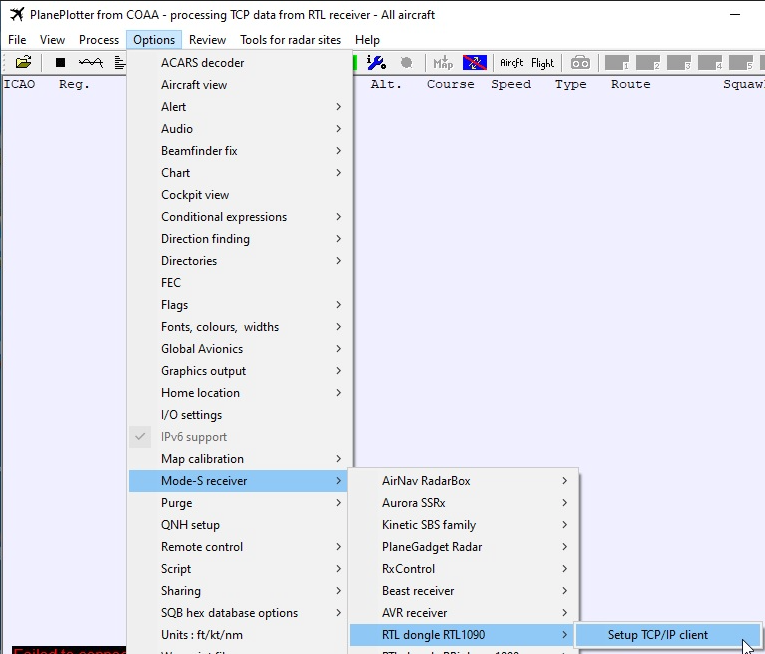
Task: Click the waveform signal icon in toolbar
Action: pyautogui.click(x=91, y=62)
